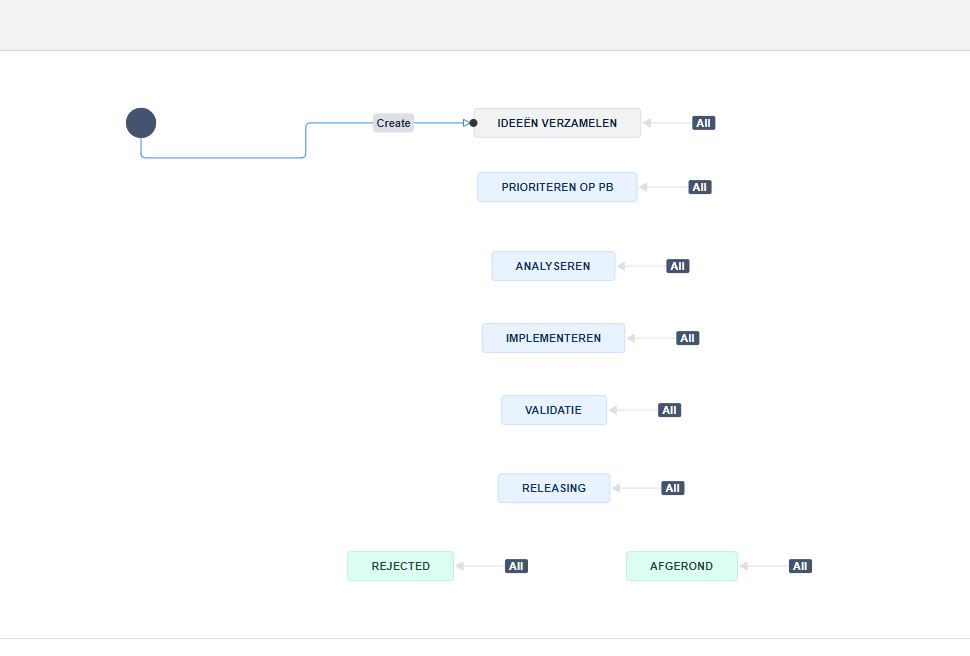Click the All badge next to PRIORITEREN OP PB
970x656 pixels.
click(698, 187)
